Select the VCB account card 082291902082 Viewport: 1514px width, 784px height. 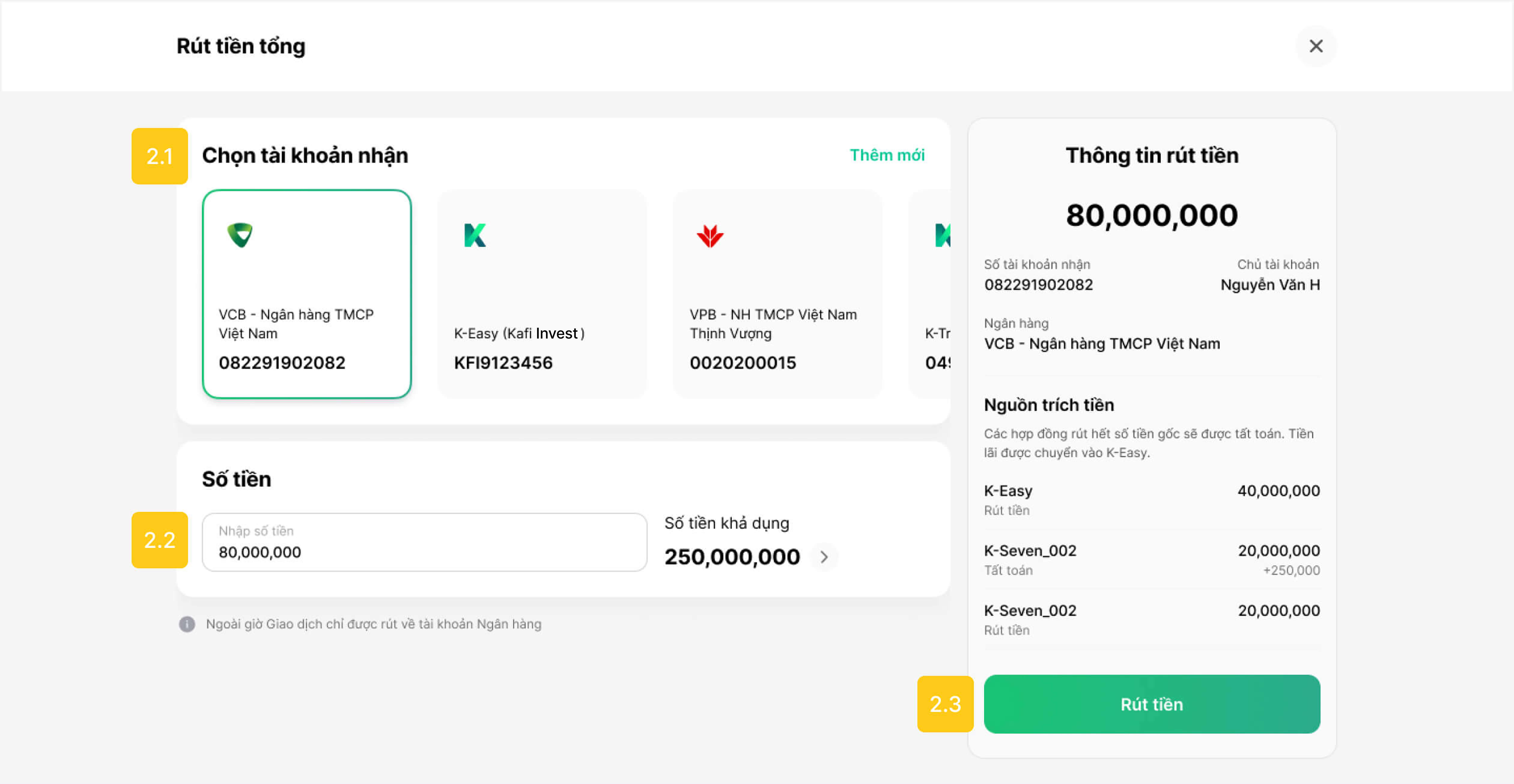point(307,294)
